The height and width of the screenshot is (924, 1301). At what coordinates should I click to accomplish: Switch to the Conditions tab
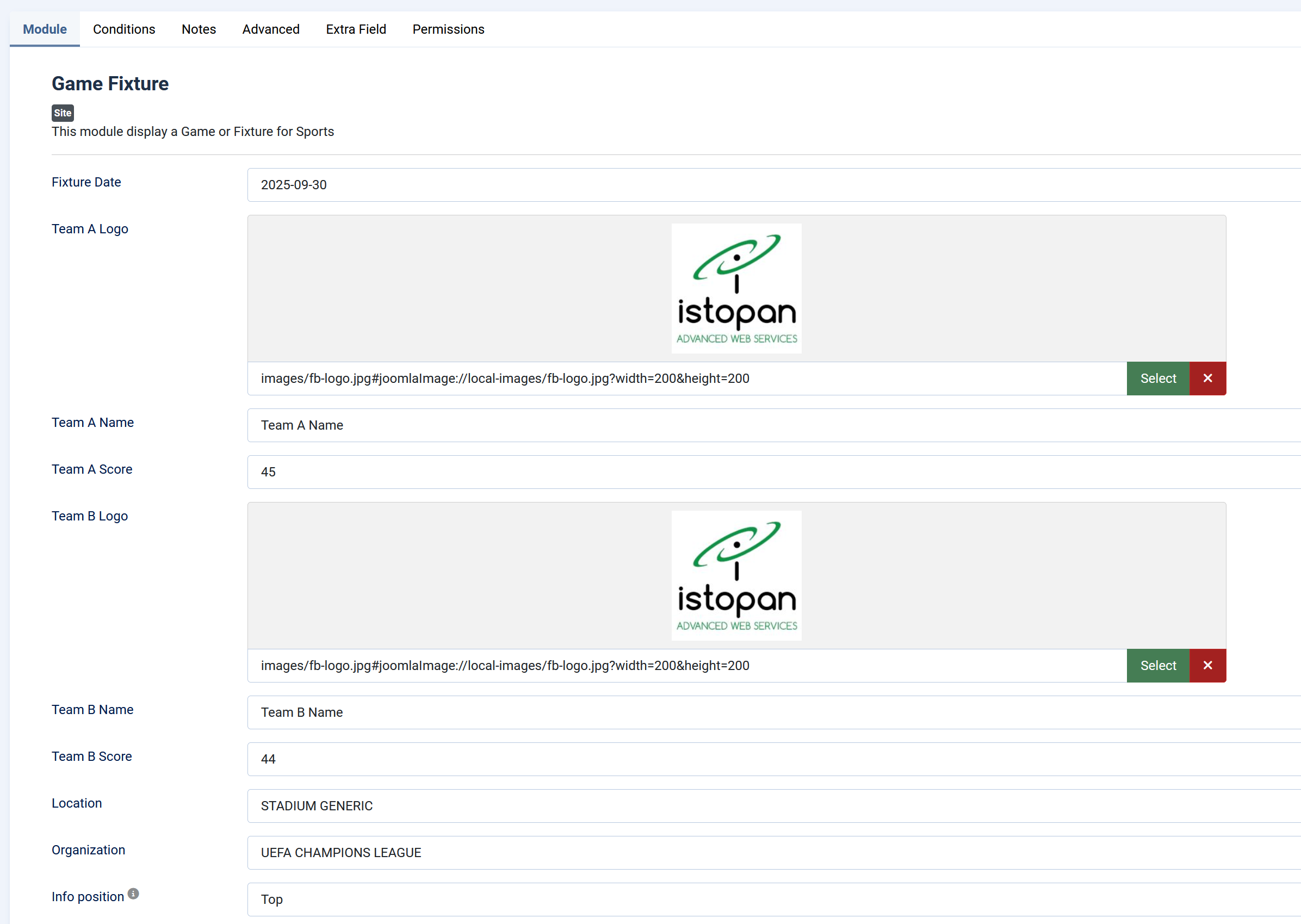124,29
